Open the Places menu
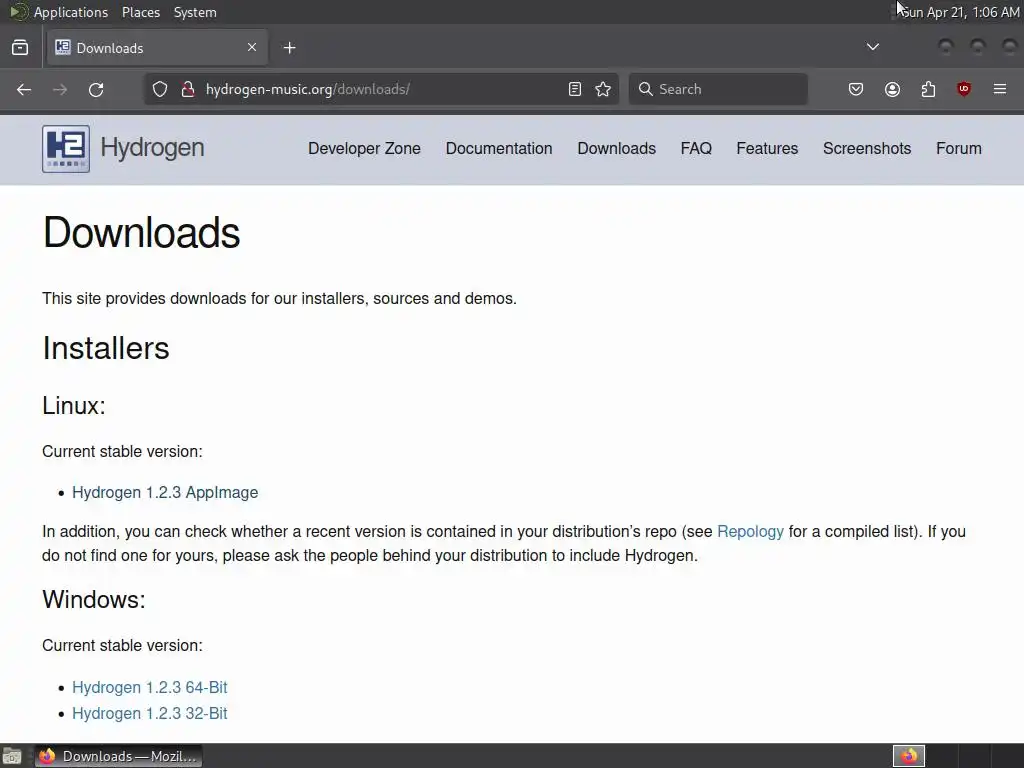The image size is (1024, 768). (x=141, y=12)
